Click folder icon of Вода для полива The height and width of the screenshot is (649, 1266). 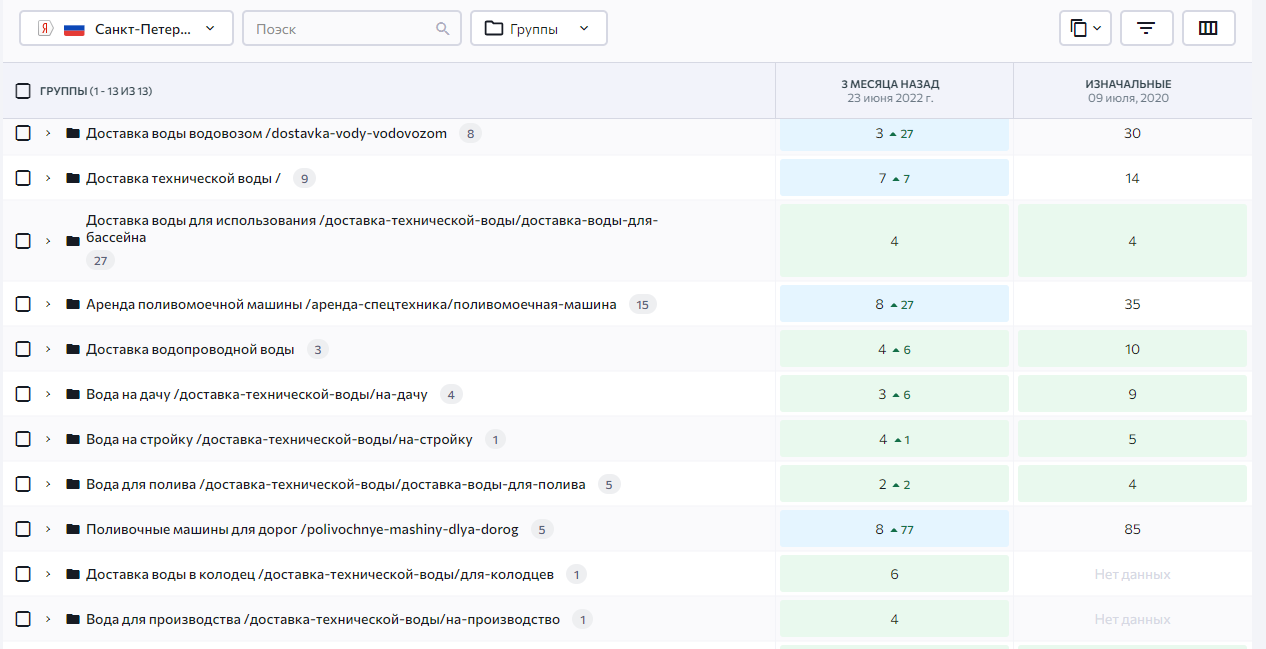[72, 484]
